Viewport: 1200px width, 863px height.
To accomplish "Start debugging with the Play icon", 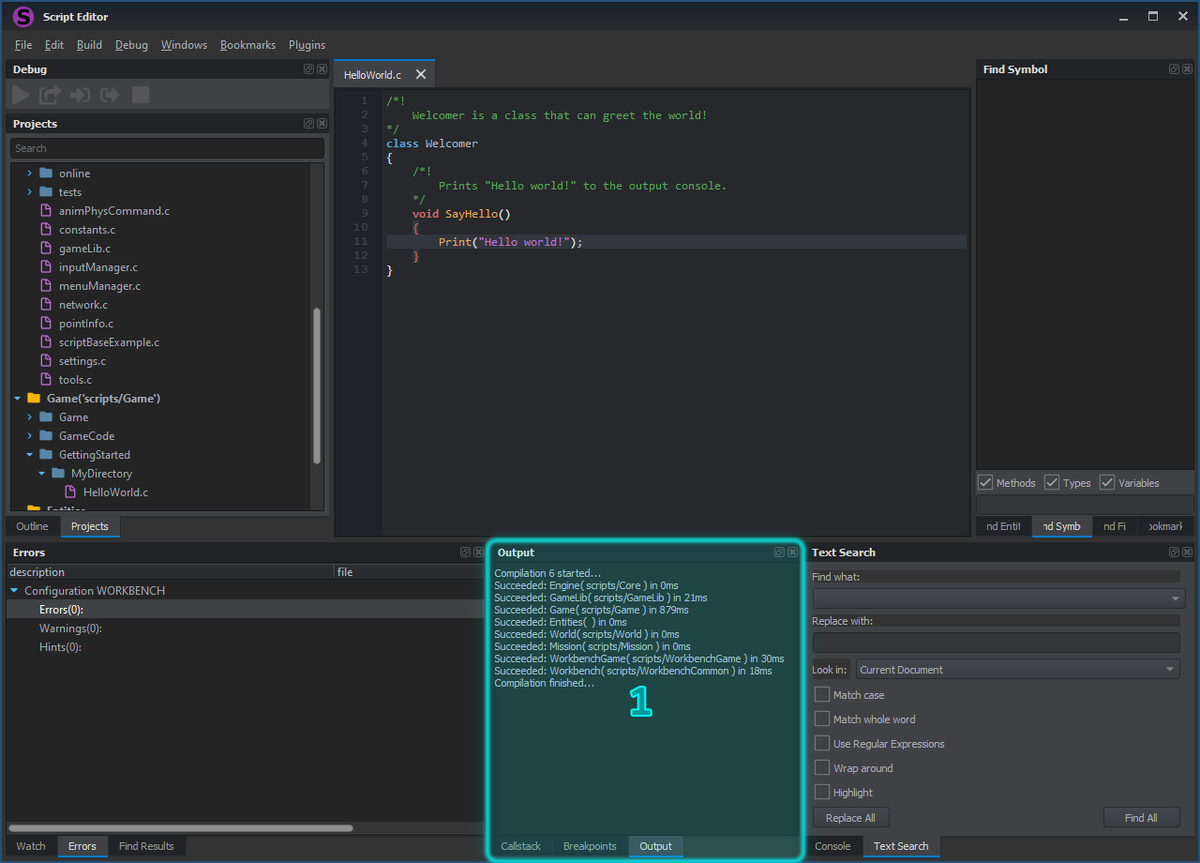I will point(20,94).
